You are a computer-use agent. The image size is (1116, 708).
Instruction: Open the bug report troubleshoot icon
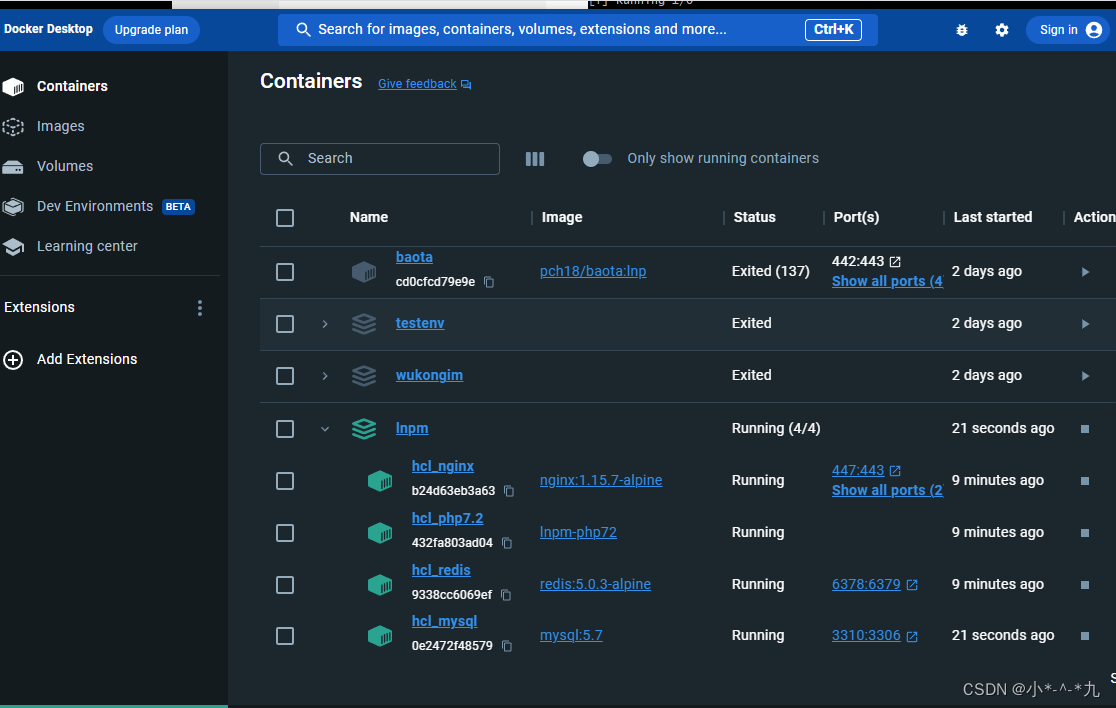962,30
